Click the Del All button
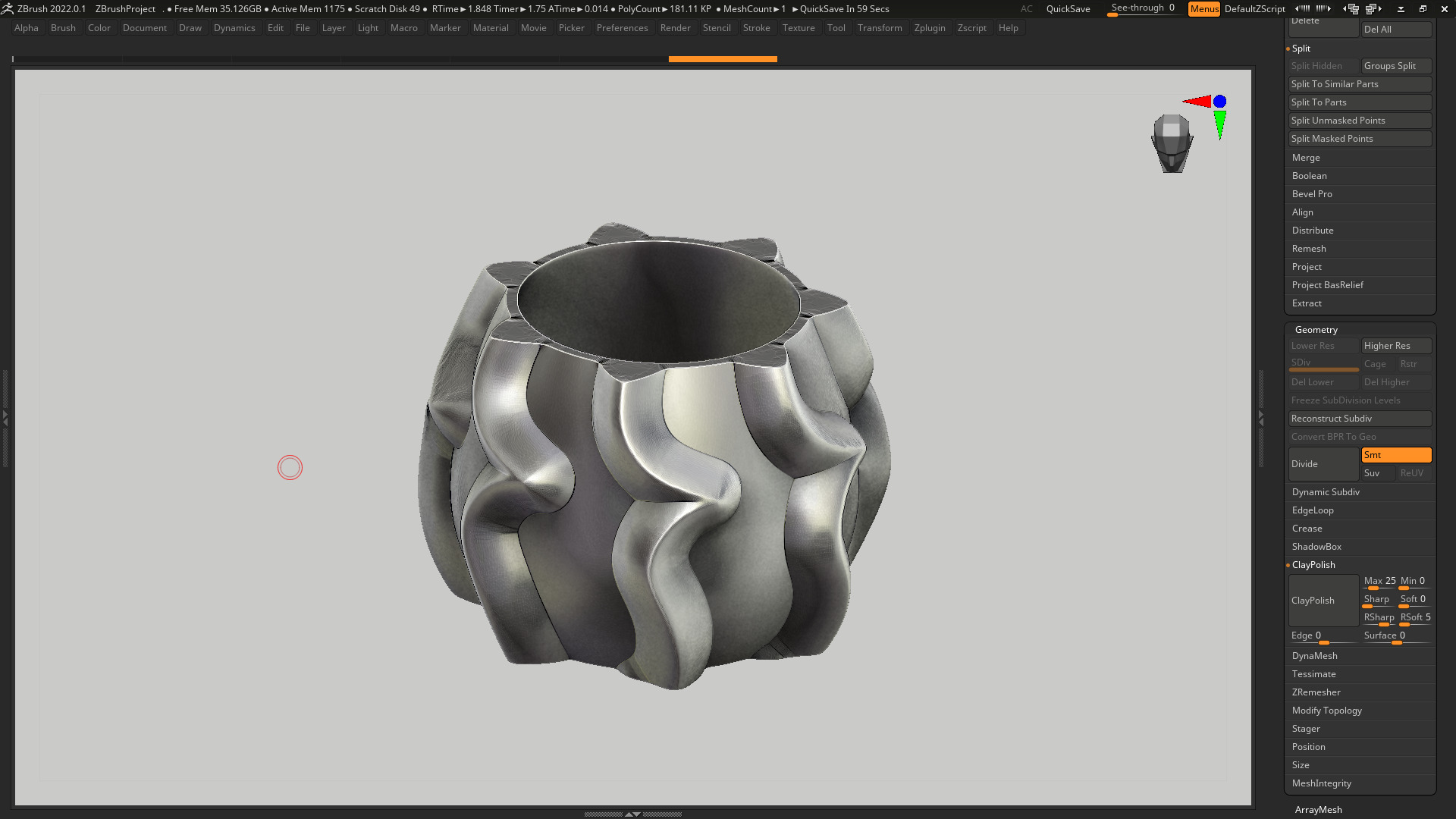The height and width of the screenshot is (819, 1456). (x=1396, y=30)
